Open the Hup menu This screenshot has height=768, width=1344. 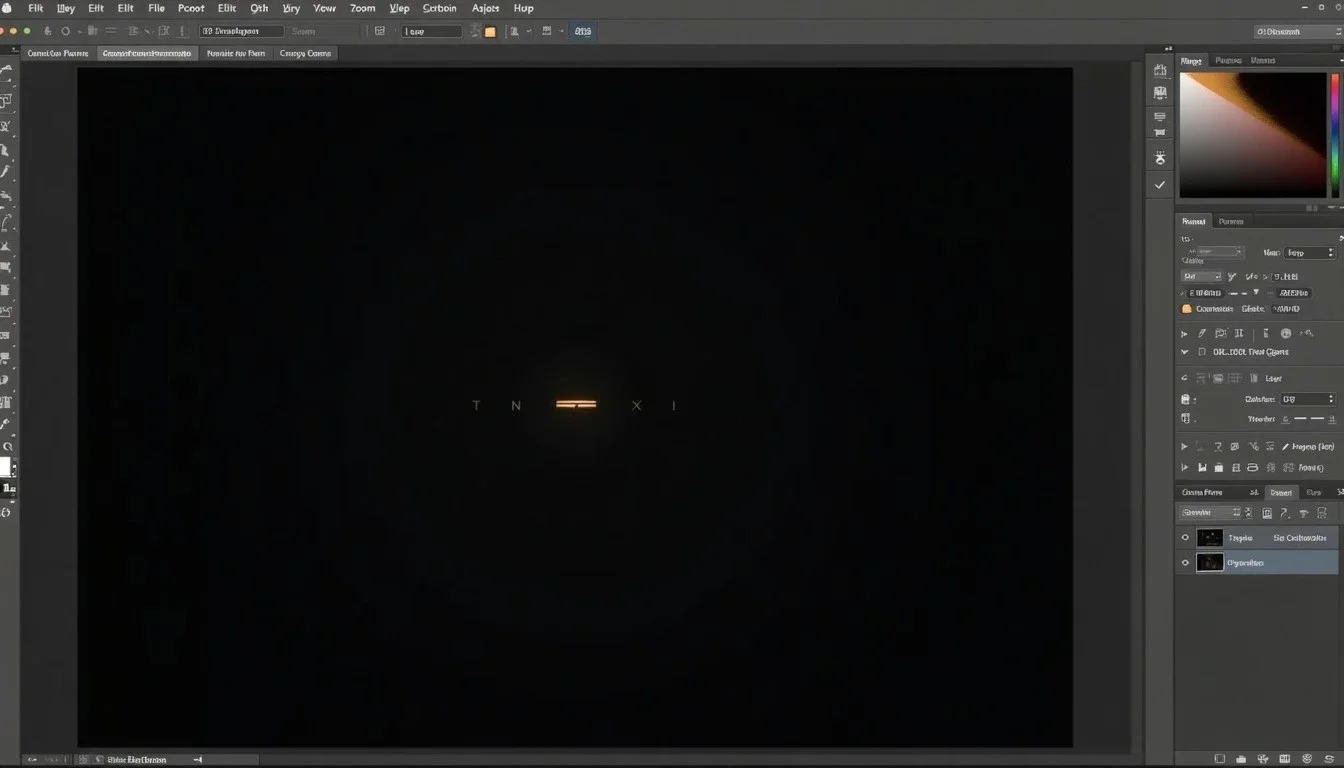523,8
